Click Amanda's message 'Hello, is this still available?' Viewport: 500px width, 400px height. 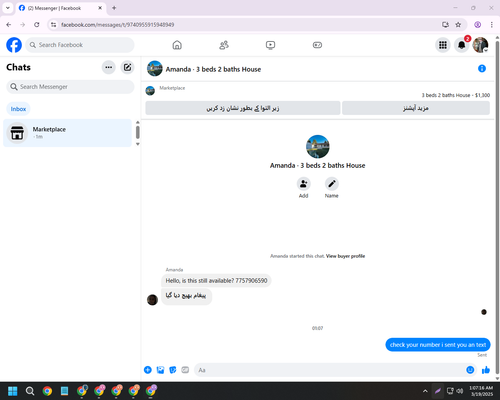click(216, 281)
